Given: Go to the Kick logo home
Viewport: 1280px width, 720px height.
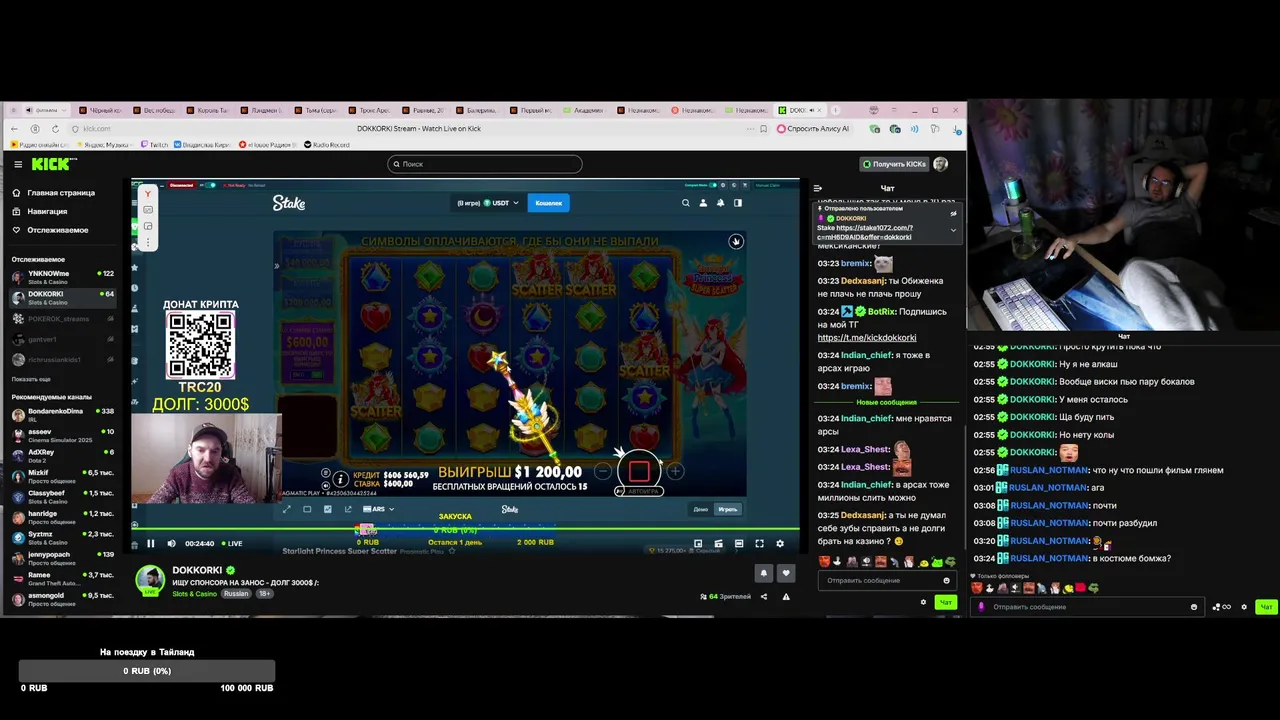Looking at the screenshot, I should (53, 164).
